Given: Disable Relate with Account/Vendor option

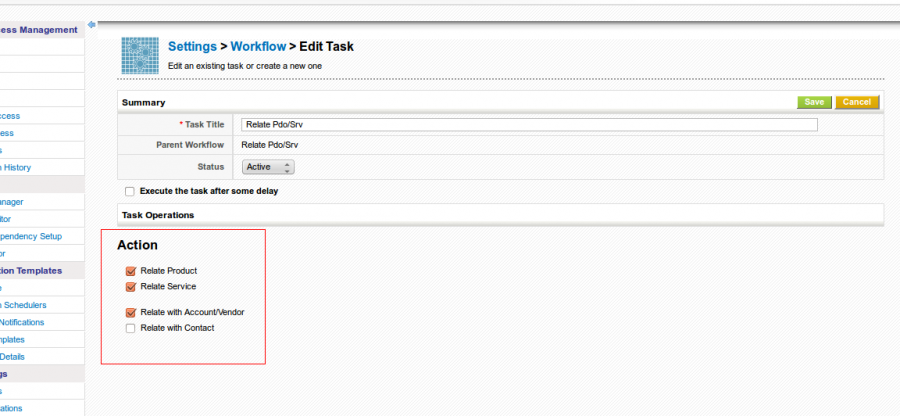Looking at the screenshot, I should click(x=130, y=312).
